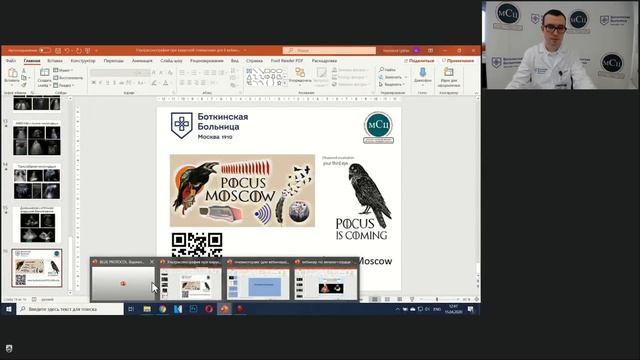Create a new slide (Создать слайд)
Screen dimensions: 640x360
(x=44, y=77)
